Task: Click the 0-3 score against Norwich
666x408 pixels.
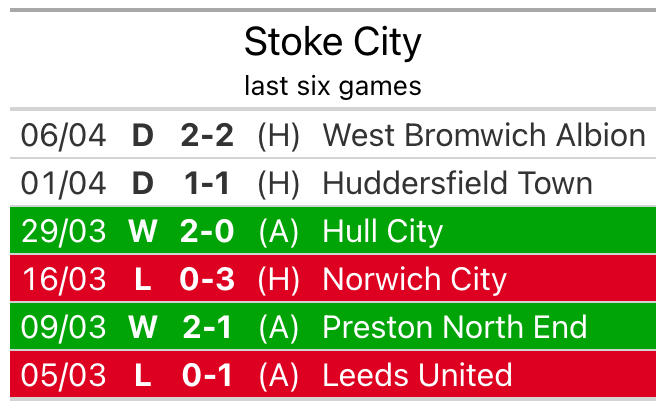Action: click(207, 279)
